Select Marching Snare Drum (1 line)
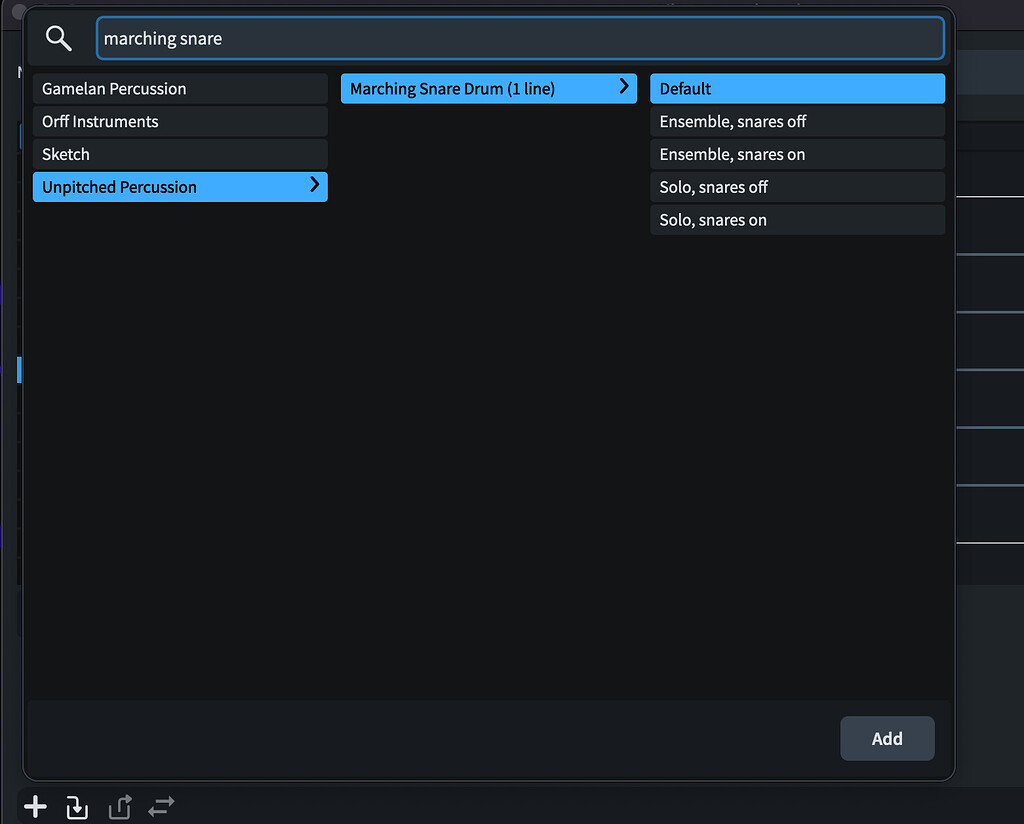 tap(488, 89)
